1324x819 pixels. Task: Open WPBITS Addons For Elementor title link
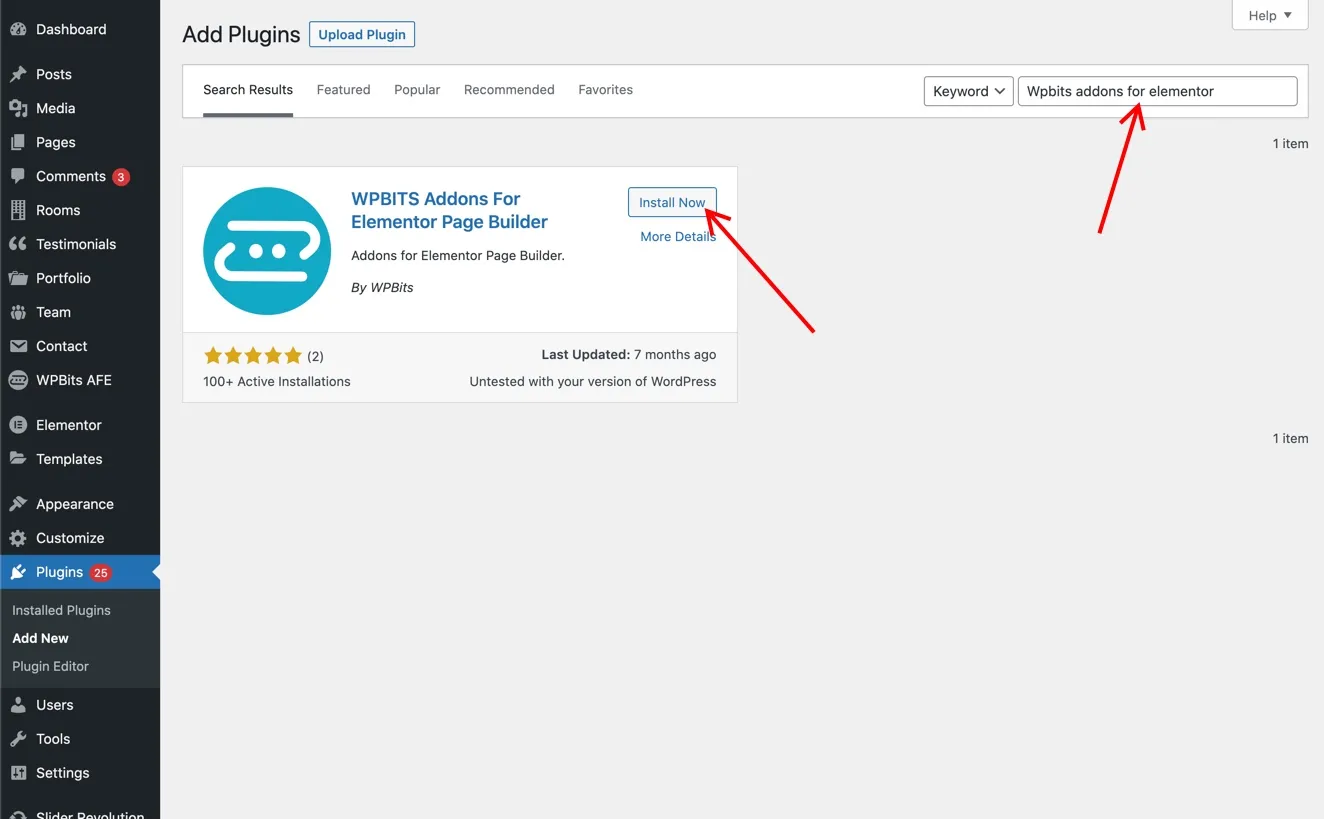[449, 210]
